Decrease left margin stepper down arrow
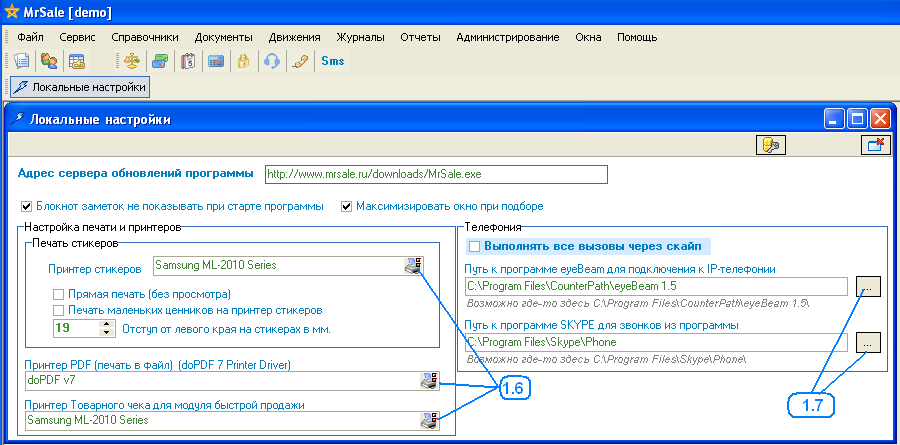900x445 pixels. click(107, 332)
